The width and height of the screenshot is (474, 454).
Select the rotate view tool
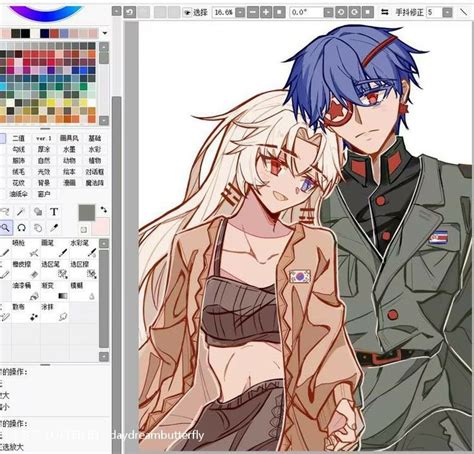click(21, 228)
